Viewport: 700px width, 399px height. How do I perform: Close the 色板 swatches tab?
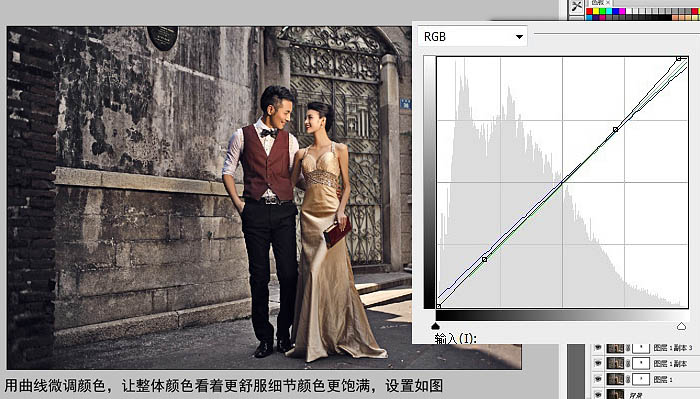[x=608, y=2]
